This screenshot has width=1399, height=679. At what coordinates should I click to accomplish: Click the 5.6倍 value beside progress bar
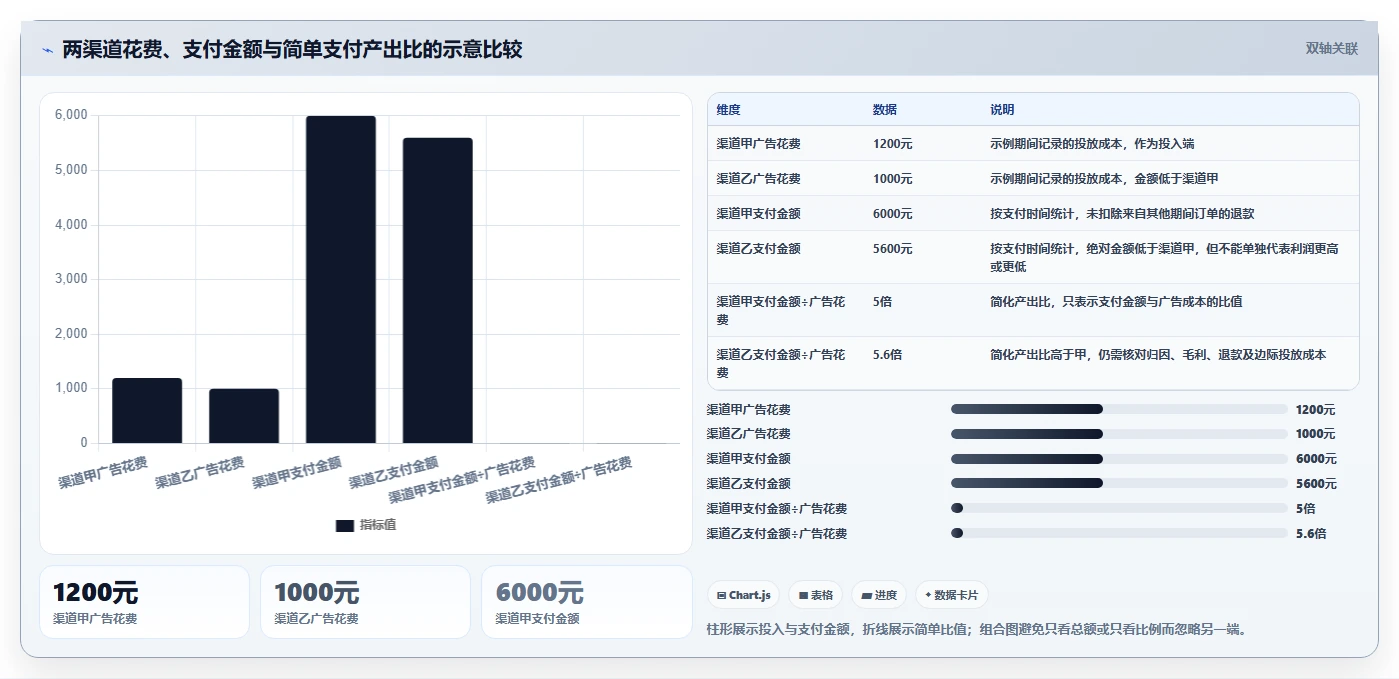1311,534
